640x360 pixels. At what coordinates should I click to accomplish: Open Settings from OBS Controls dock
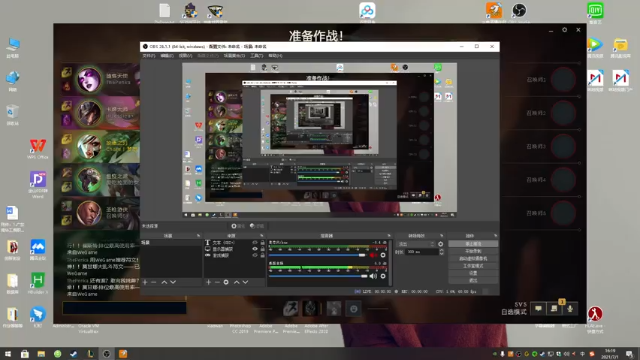(473, 273)
